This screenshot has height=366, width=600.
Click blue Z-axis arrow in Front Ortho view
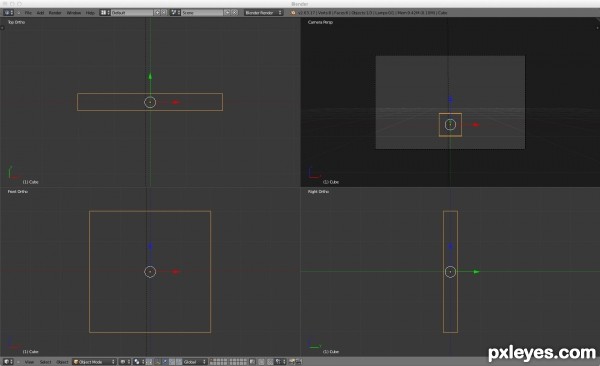pos(150,246)
